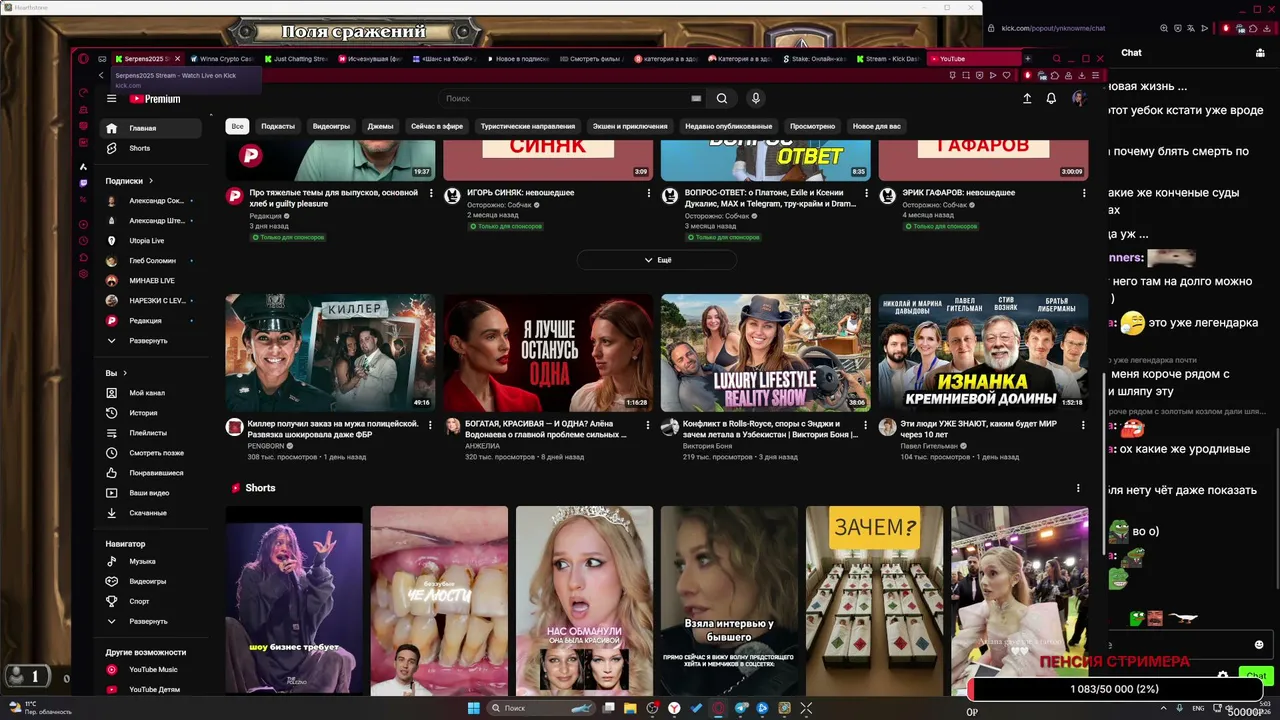Screen dimensions: 1280x720
Task: Open Музыка in the Навигатор section
Action: 153,561
